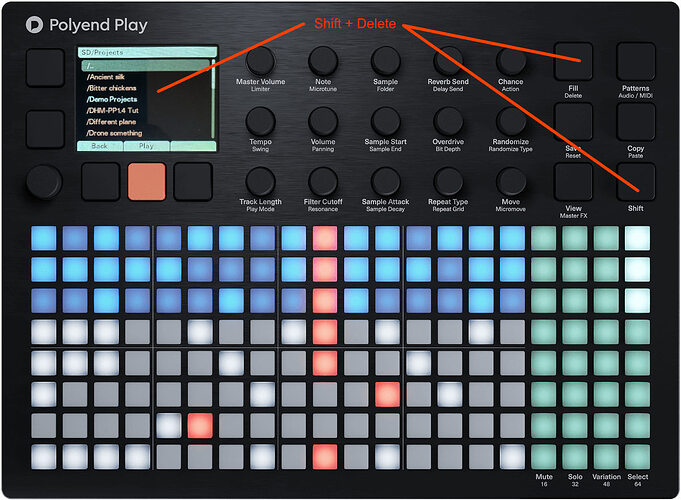Click the Repeat Type / Repeat Grid knob
This screenshot has width=681, height=500.
click(x=448, y=182)
